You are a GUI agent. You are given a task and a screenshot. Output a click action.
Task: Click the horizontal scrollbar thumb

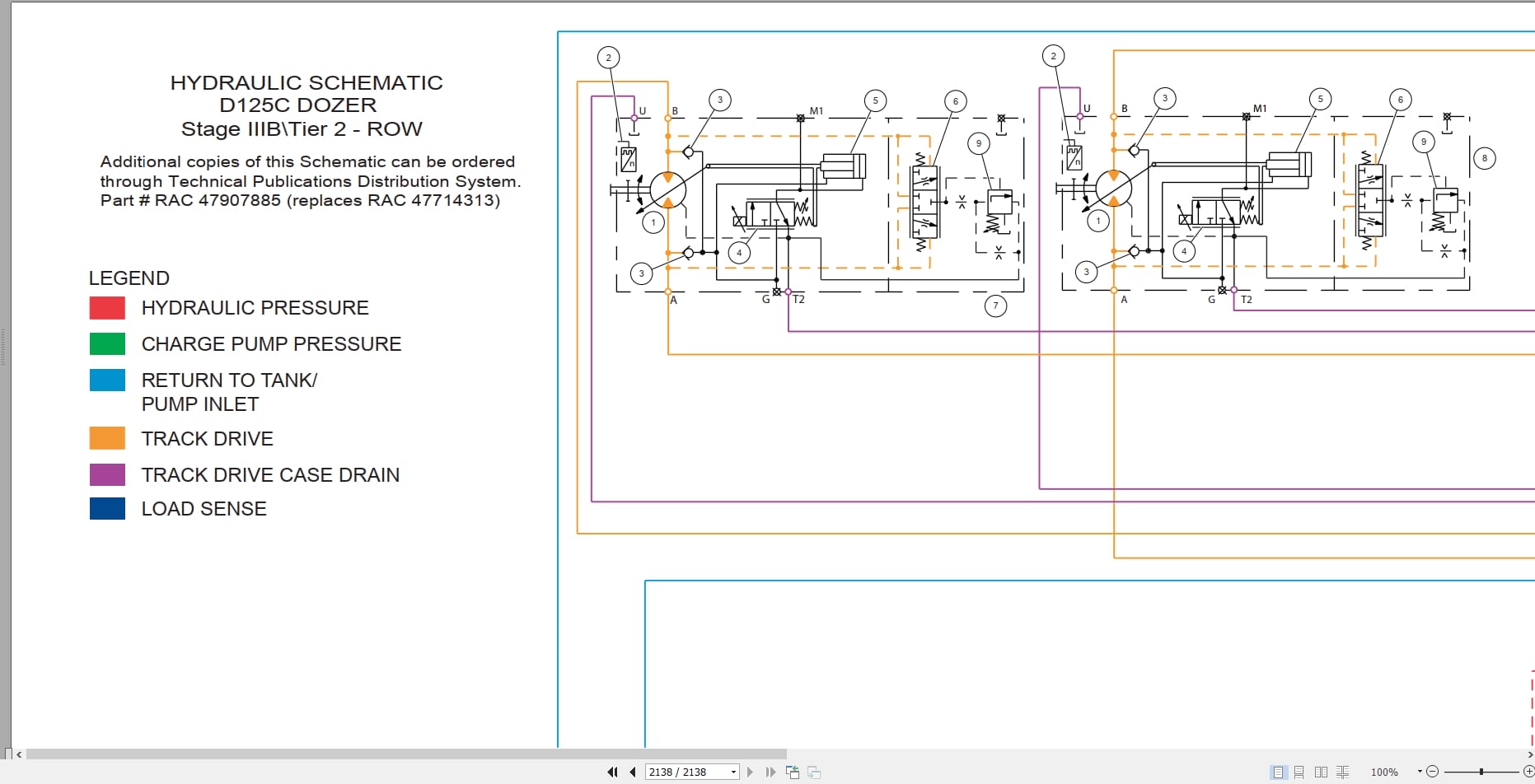[x=406, y=754]
